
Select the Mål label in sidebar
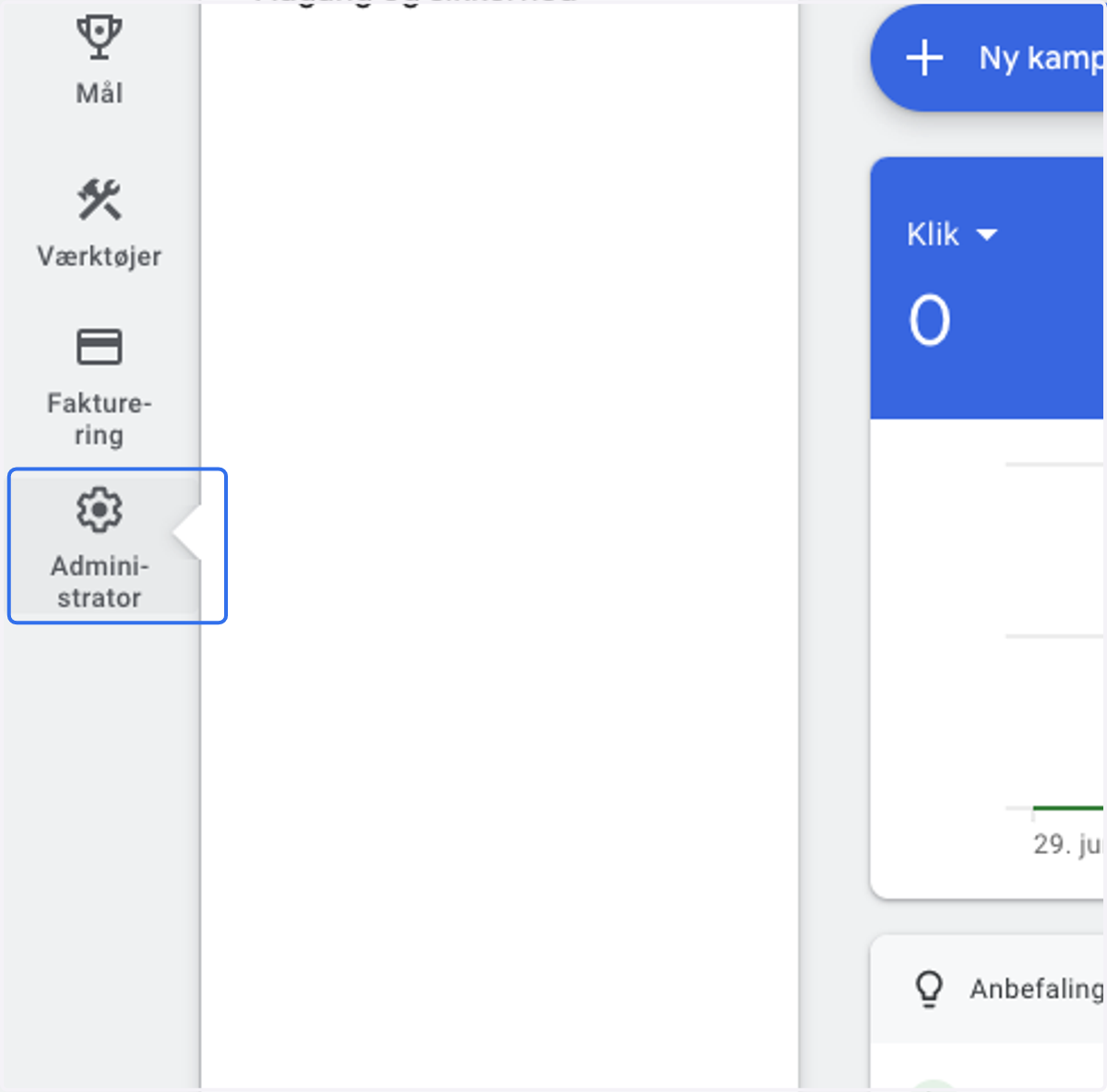99,93
